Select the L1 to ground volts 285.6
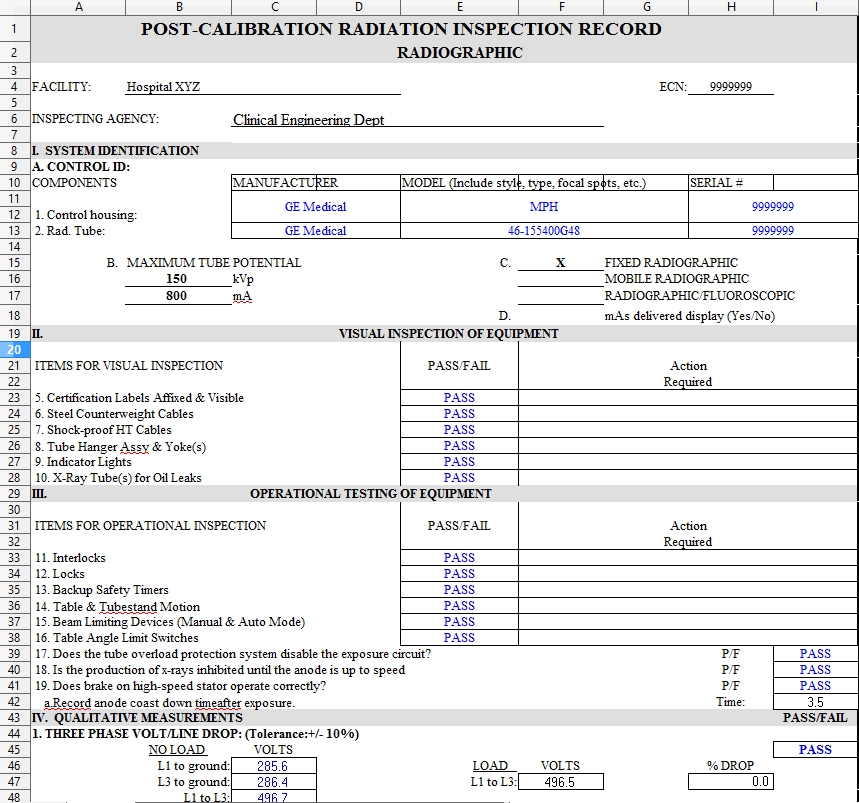 [273, 766]
